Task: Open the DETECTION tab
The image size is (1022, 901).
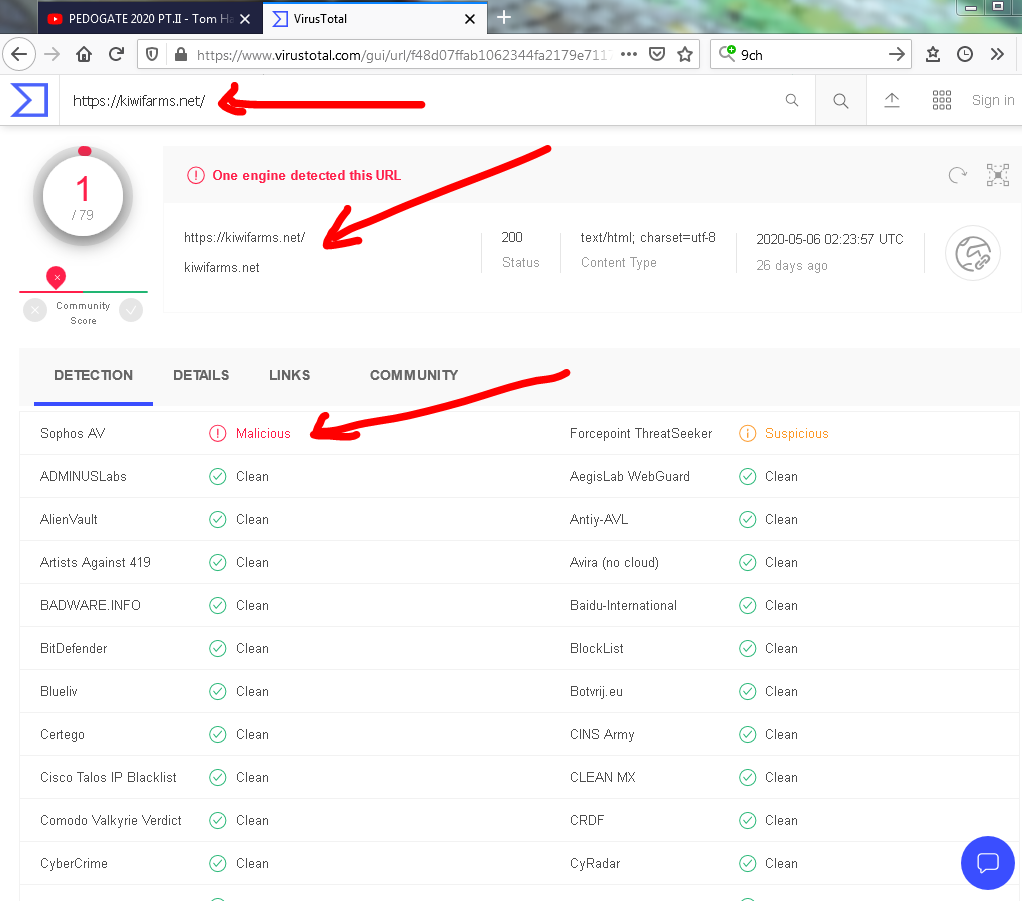Action: tap(93, 376)
